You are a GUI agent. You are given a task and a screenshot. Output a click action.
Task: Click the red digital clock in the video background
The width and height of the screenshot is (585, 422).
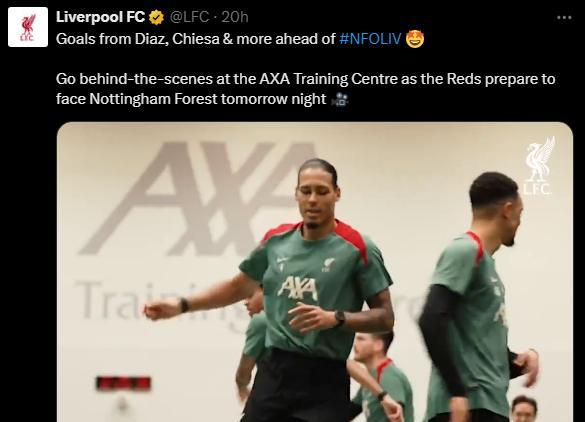point(123,384)
